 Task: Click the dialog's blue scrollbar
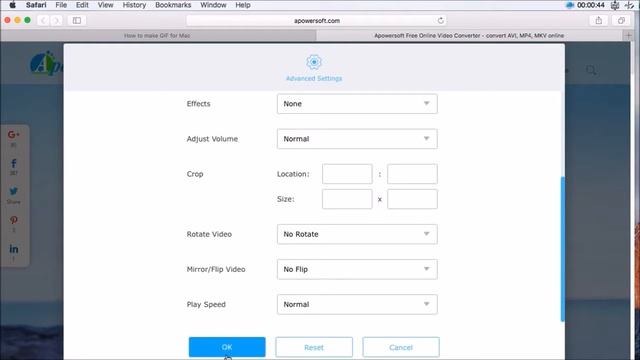(x=563, y=249)
